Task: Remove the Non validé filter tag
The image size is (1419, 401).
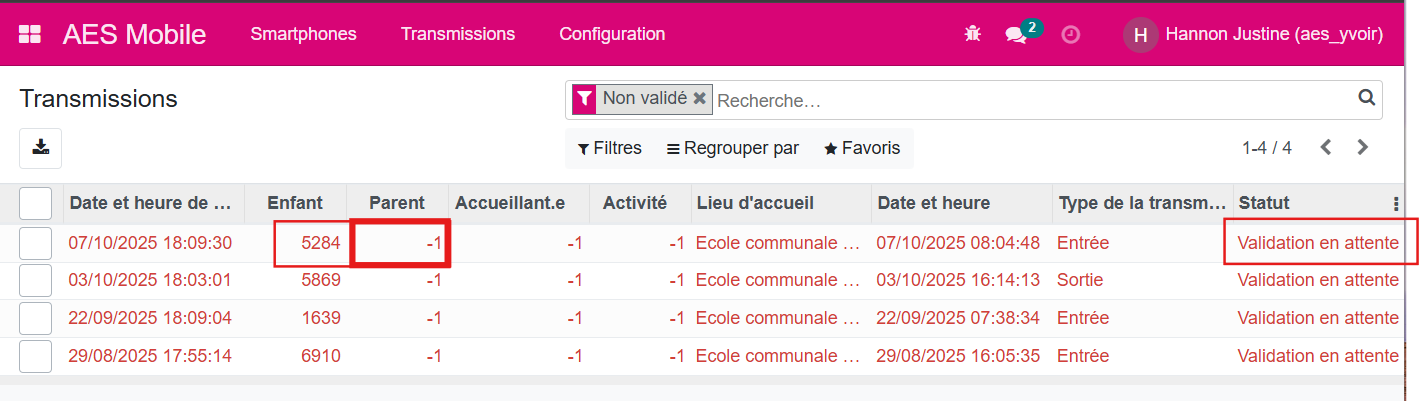Action: (x=699, y=98)
